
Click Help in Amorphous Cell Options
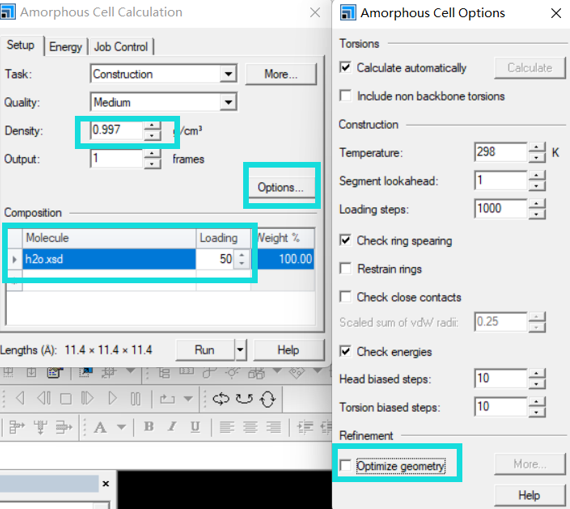pyautogui.click(x=529, y=495)
